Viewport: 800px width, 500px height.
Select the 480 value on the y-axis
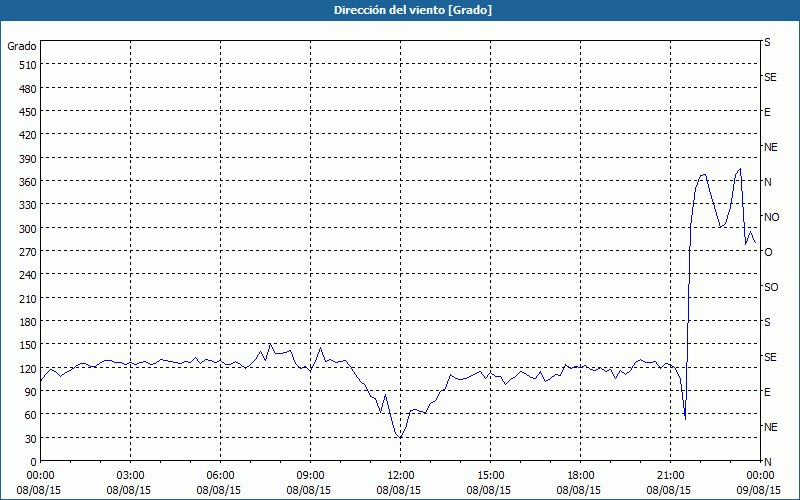tap(28, 89)
